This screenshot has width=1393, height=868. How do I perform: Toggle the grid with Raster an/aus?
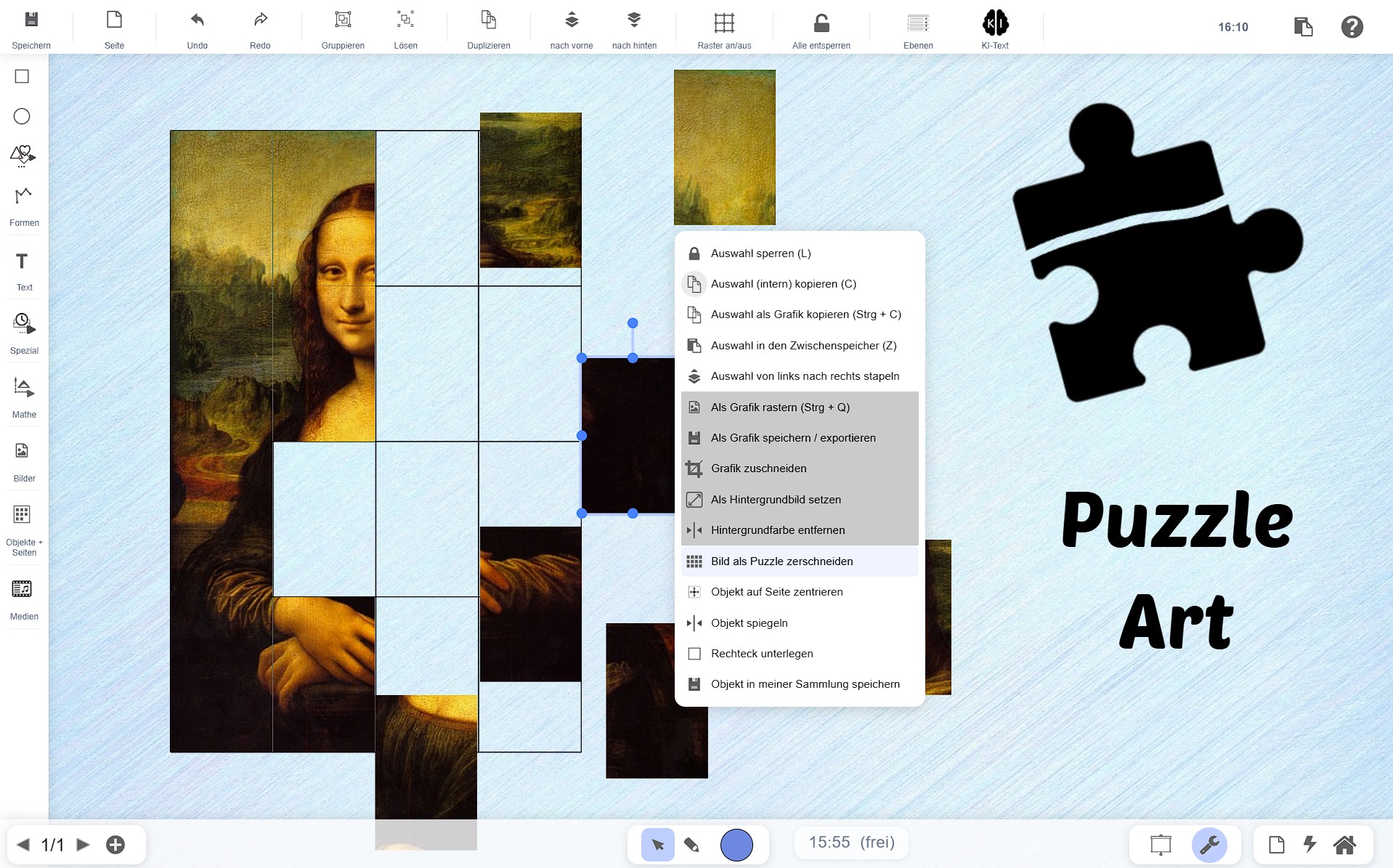click(724, 23)
